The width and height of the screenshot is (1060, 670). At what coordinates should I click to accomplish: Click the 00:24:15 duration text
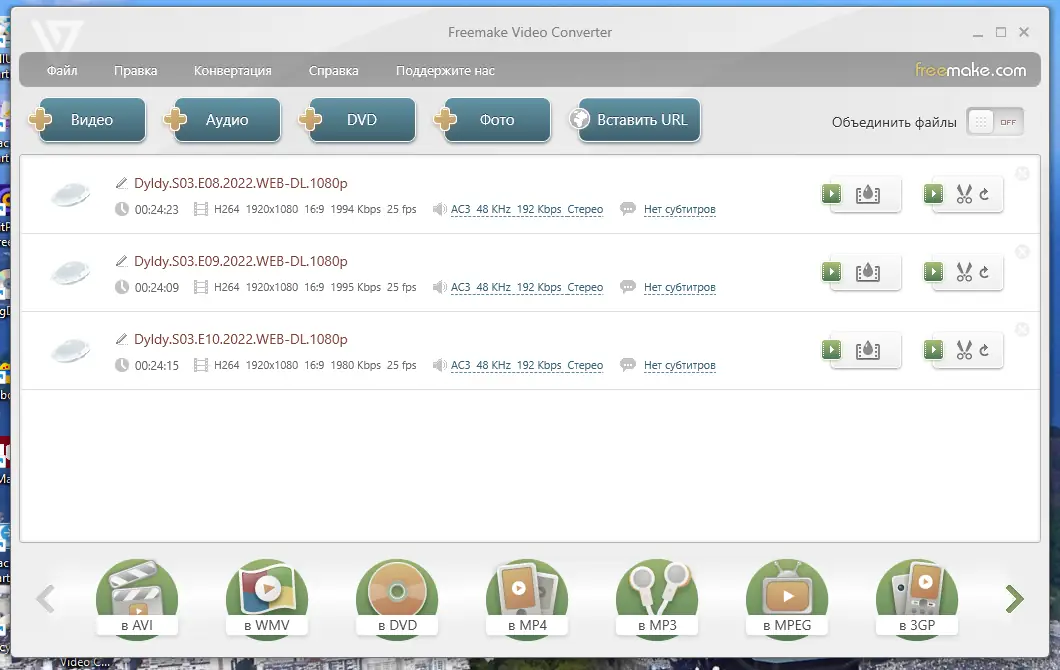coord(157,365)
